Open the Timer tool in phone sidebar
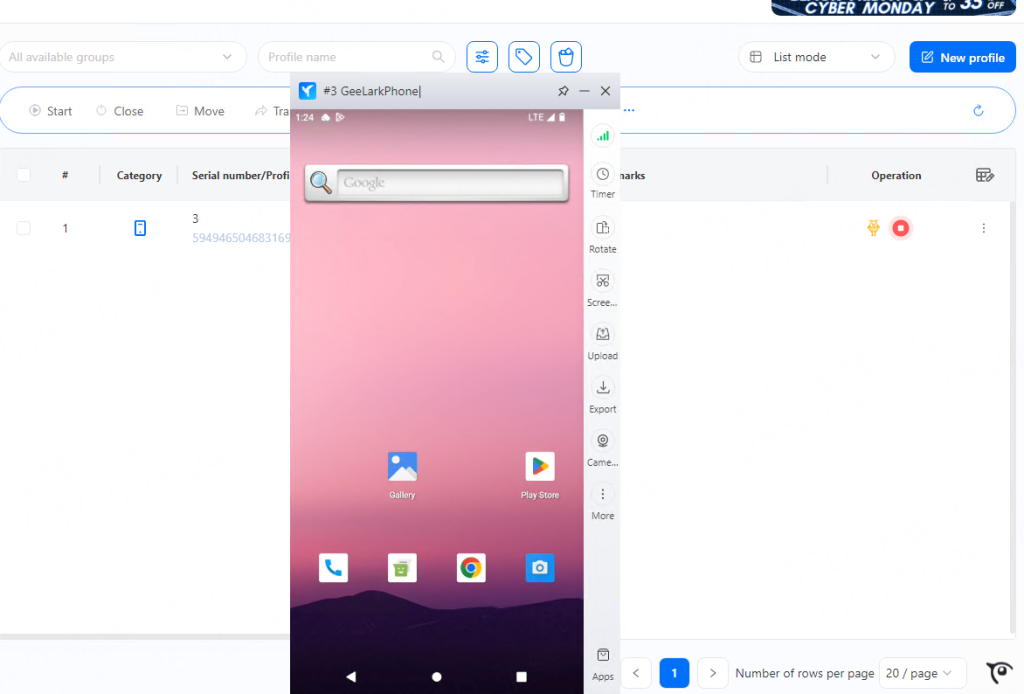Image resolution: width=1024 pixels, height=694 pixels. (x=602, y=174)
